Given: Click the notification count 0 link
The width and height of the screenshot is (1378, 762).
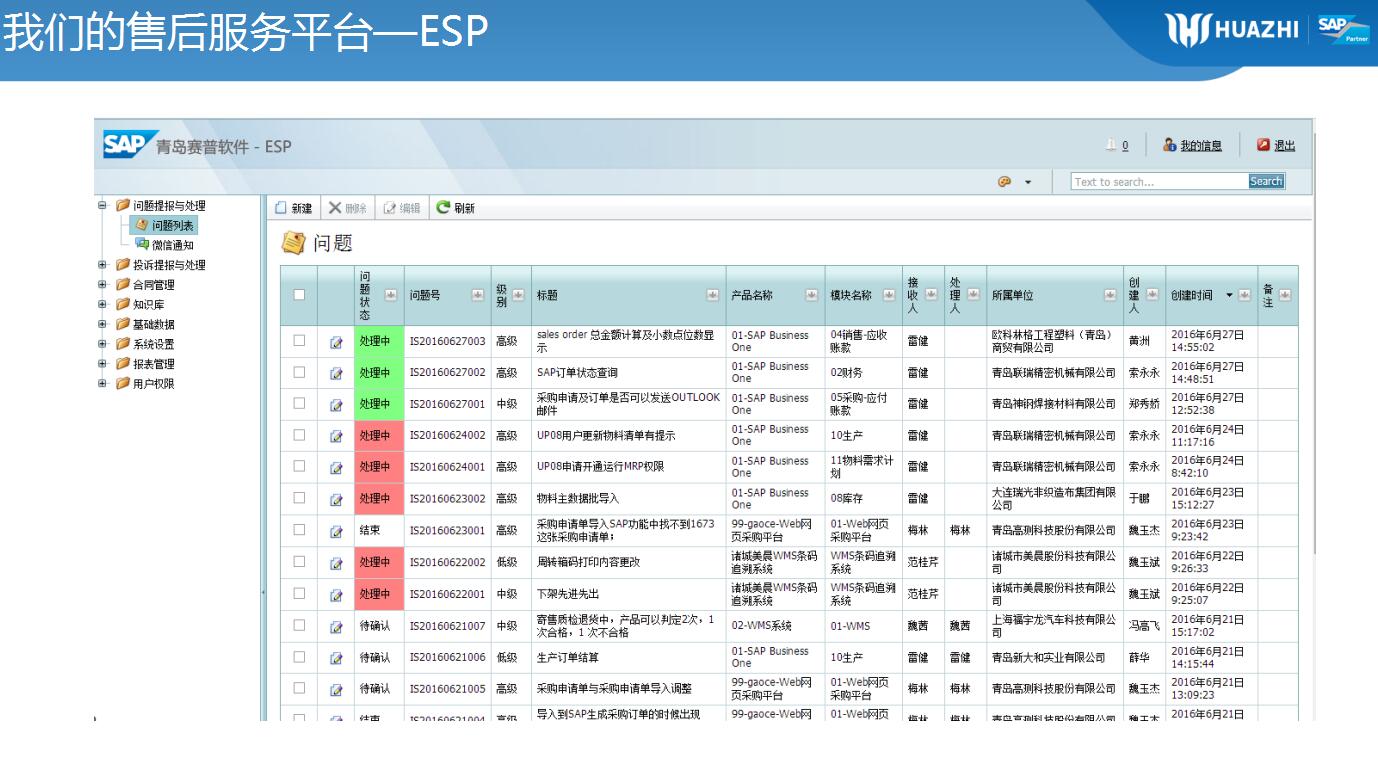Looking at the screenshot, I should coord(1124,146).
